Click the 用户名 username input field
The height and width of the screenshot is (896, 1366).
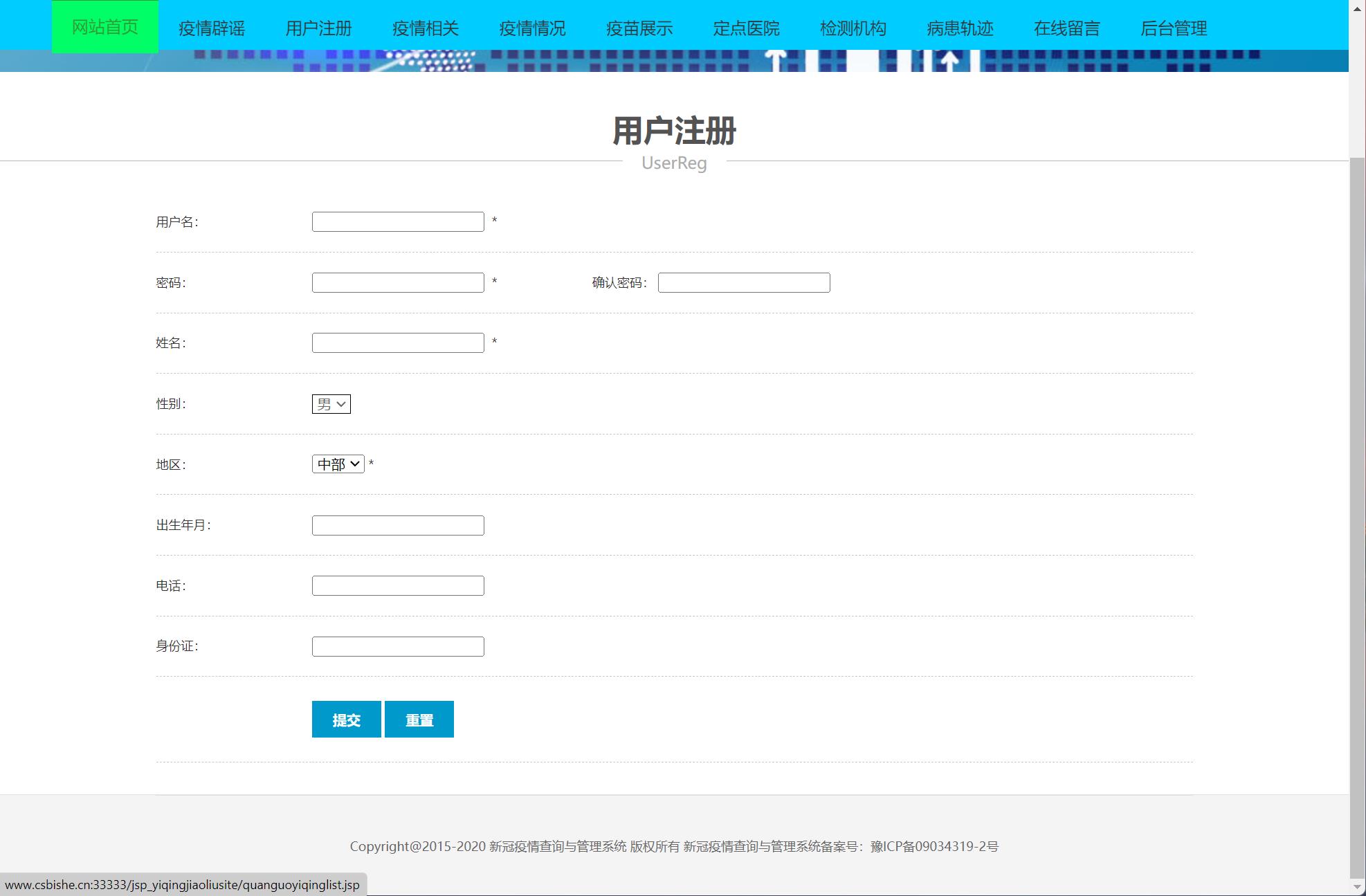pos(398,221)
